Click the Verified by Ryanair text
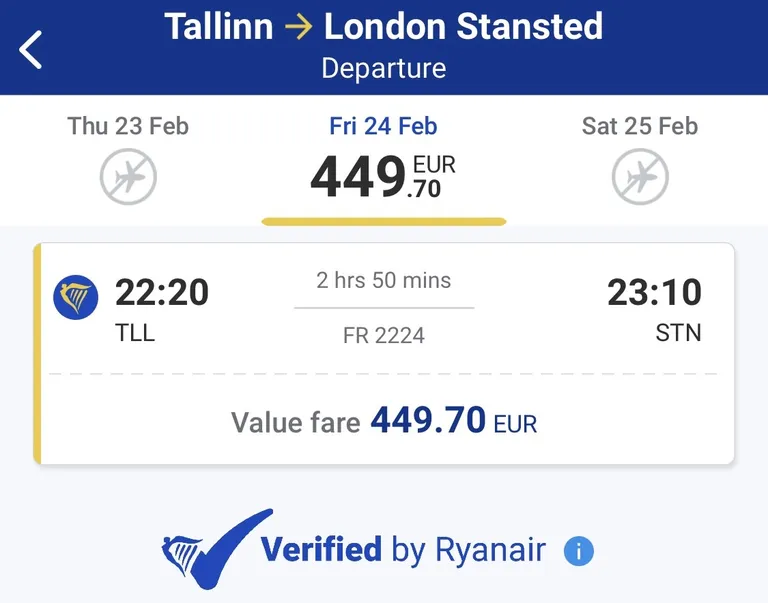This screenshot has width=768, height=603. point(403,550)
